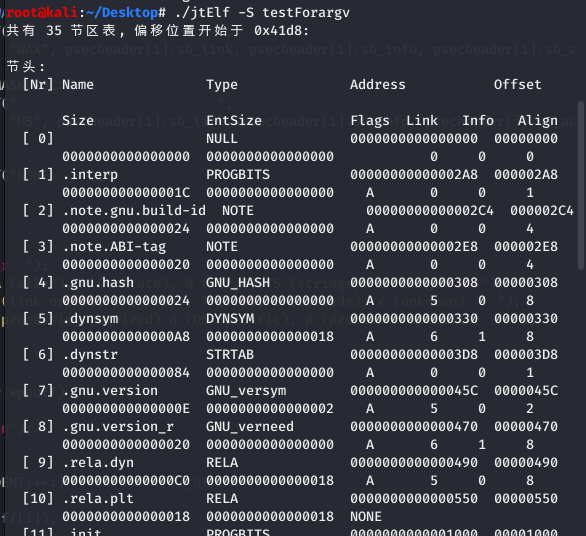This screenshot has height=536, width=586.
Task: Select the .gnu.hash section name
Action: click(x=98, y=283)
